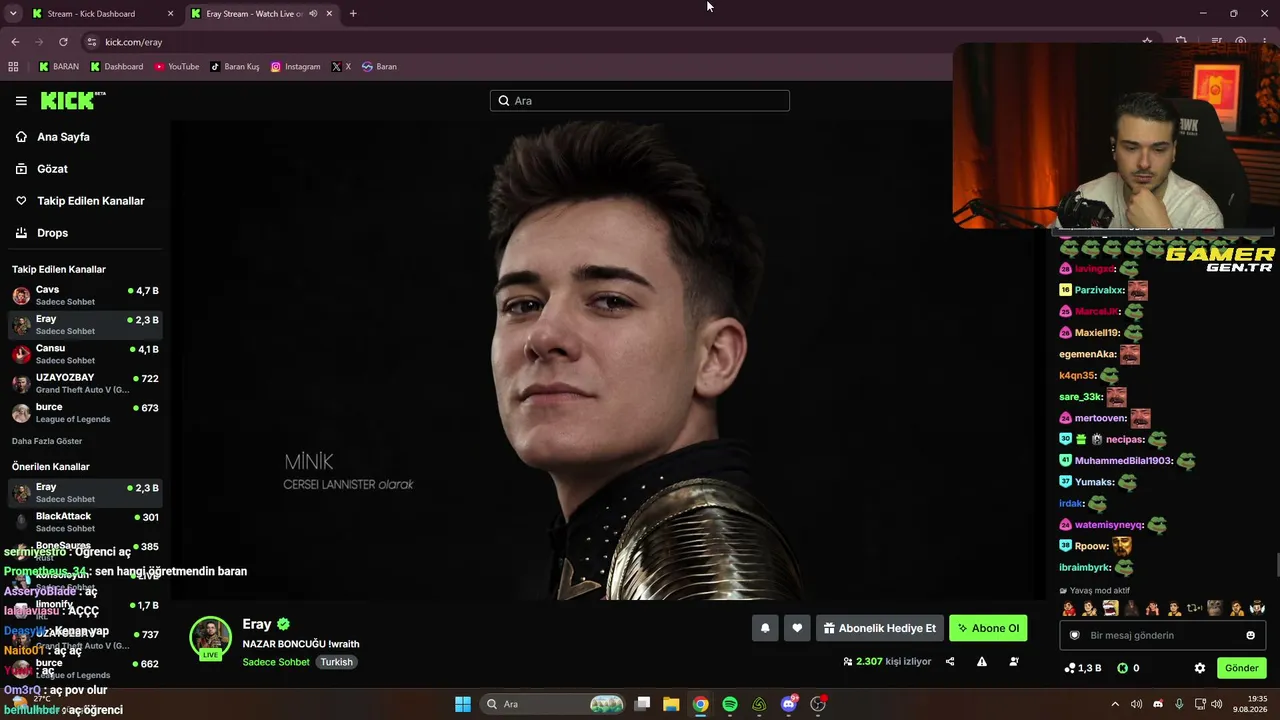Click the chat identity shield icon
Viewport: 1280px width, 720px height.
point(1075,635)
